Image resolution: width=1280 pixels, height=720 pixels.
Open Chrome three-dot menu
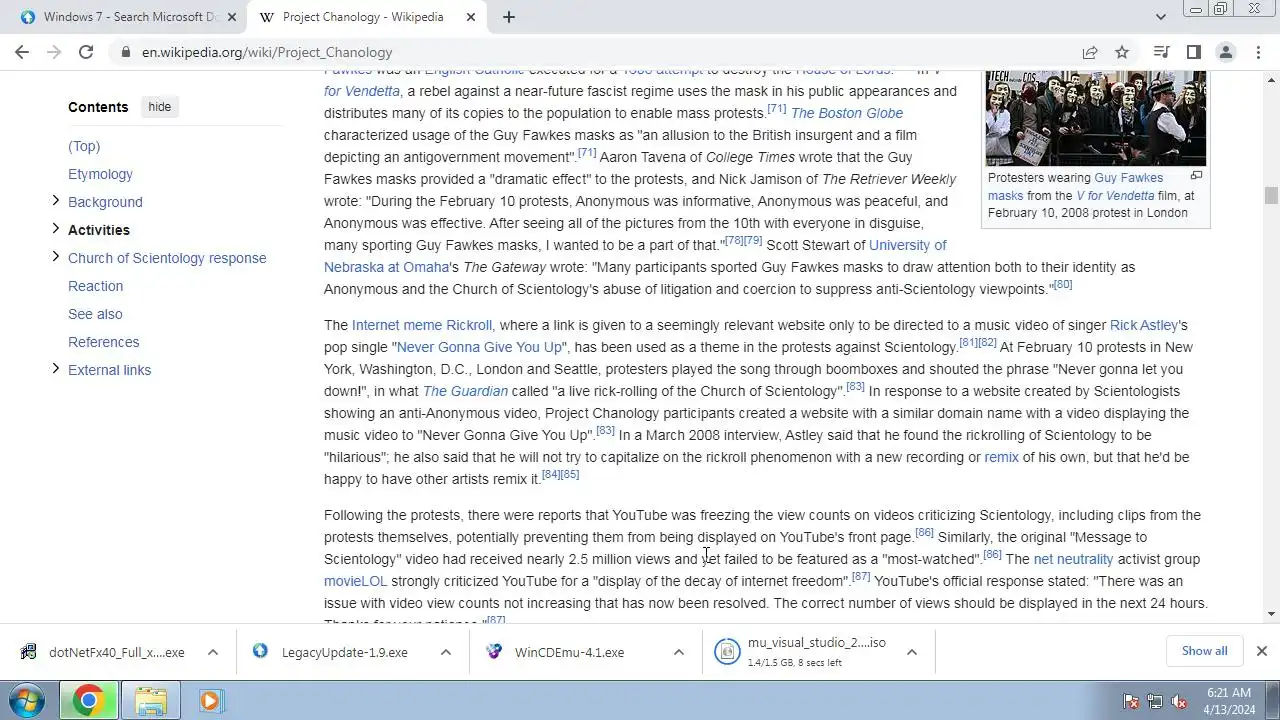1257,52
